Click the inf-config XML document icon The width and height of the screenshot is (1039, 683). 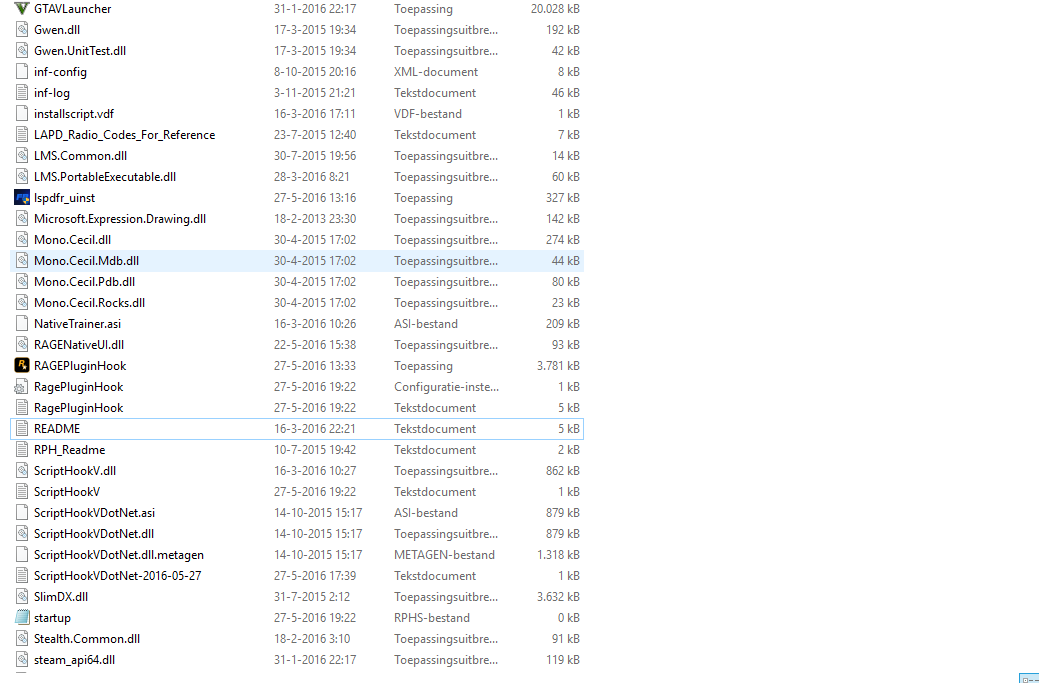click(22, 72)
